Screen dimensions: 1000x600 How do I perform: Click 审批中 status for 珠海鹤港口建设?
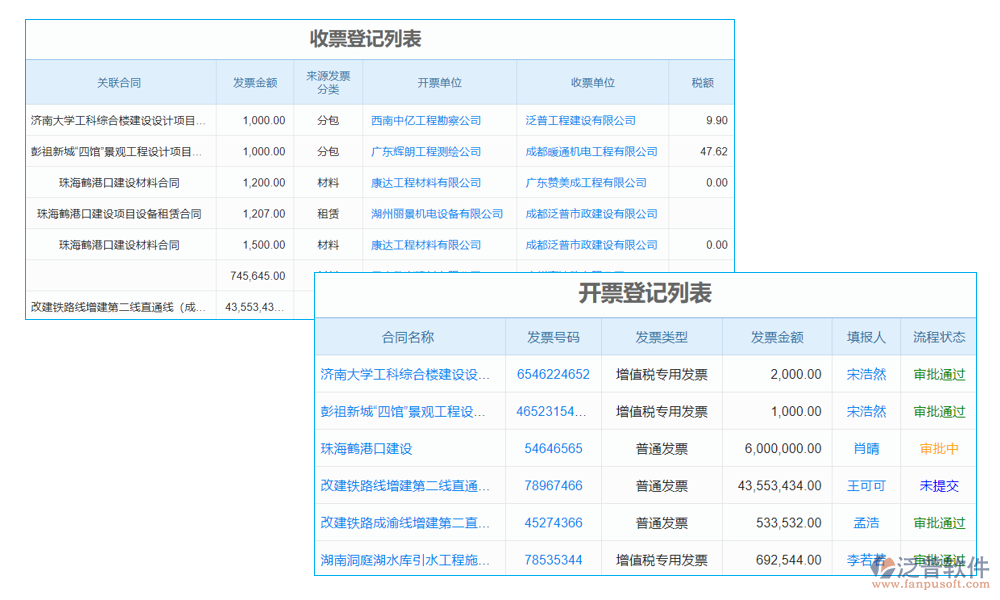(x=938, y=448)
